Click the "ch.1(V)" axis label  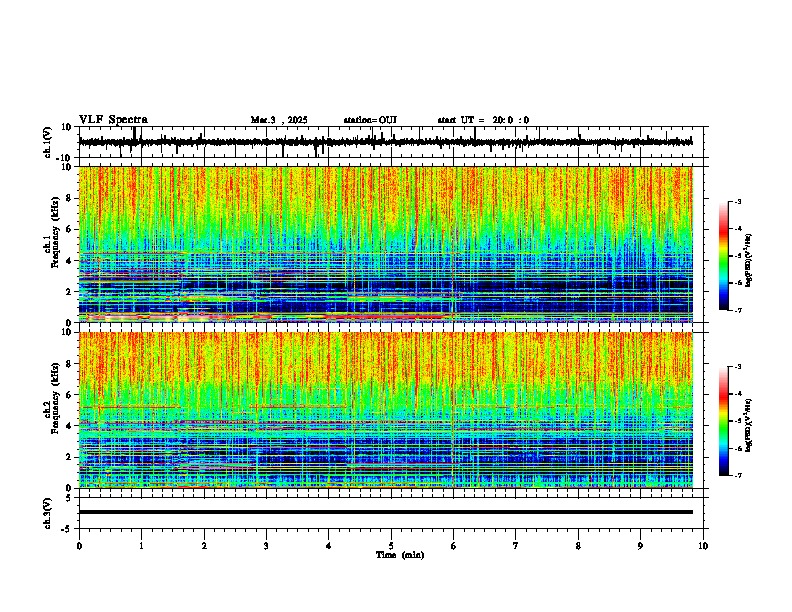[48, 142]
